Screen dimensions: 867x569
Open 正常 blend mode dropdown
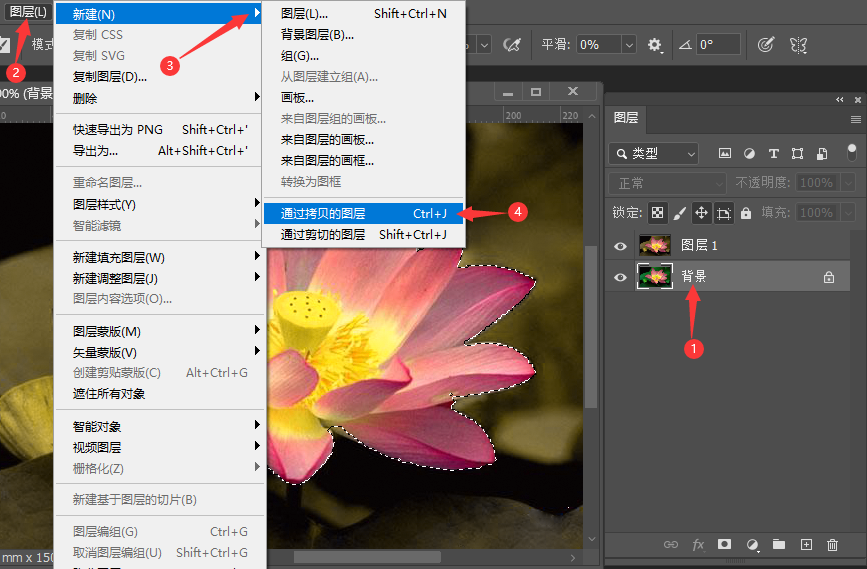(667, 183)
